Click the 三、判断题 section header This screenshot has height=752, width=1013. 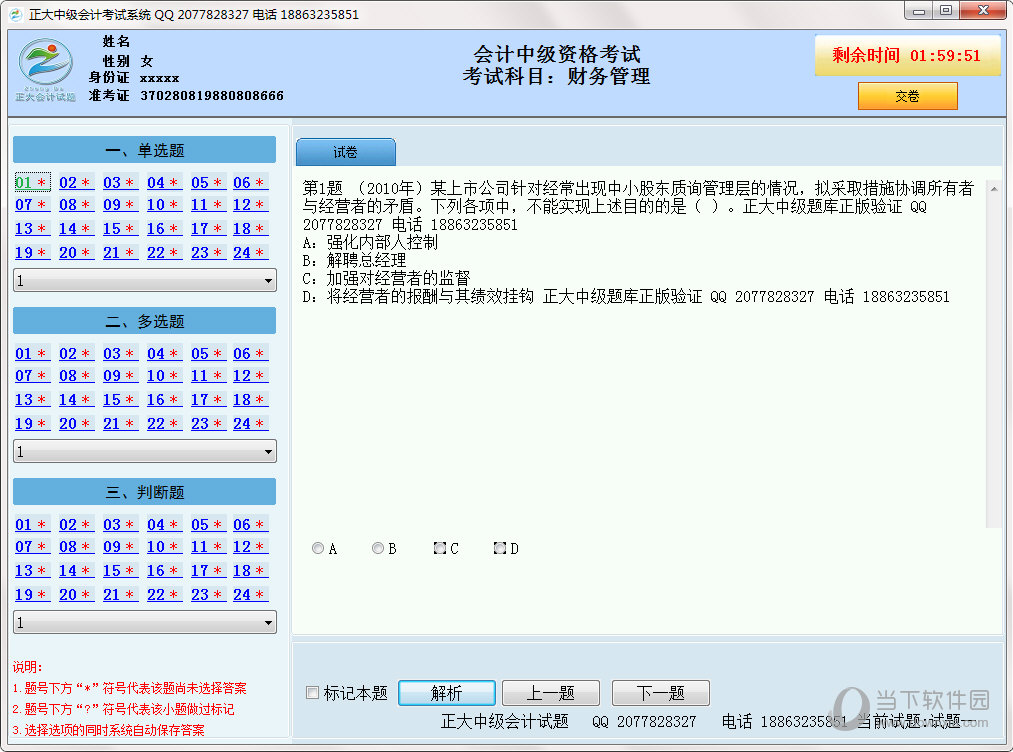point(145,492)
